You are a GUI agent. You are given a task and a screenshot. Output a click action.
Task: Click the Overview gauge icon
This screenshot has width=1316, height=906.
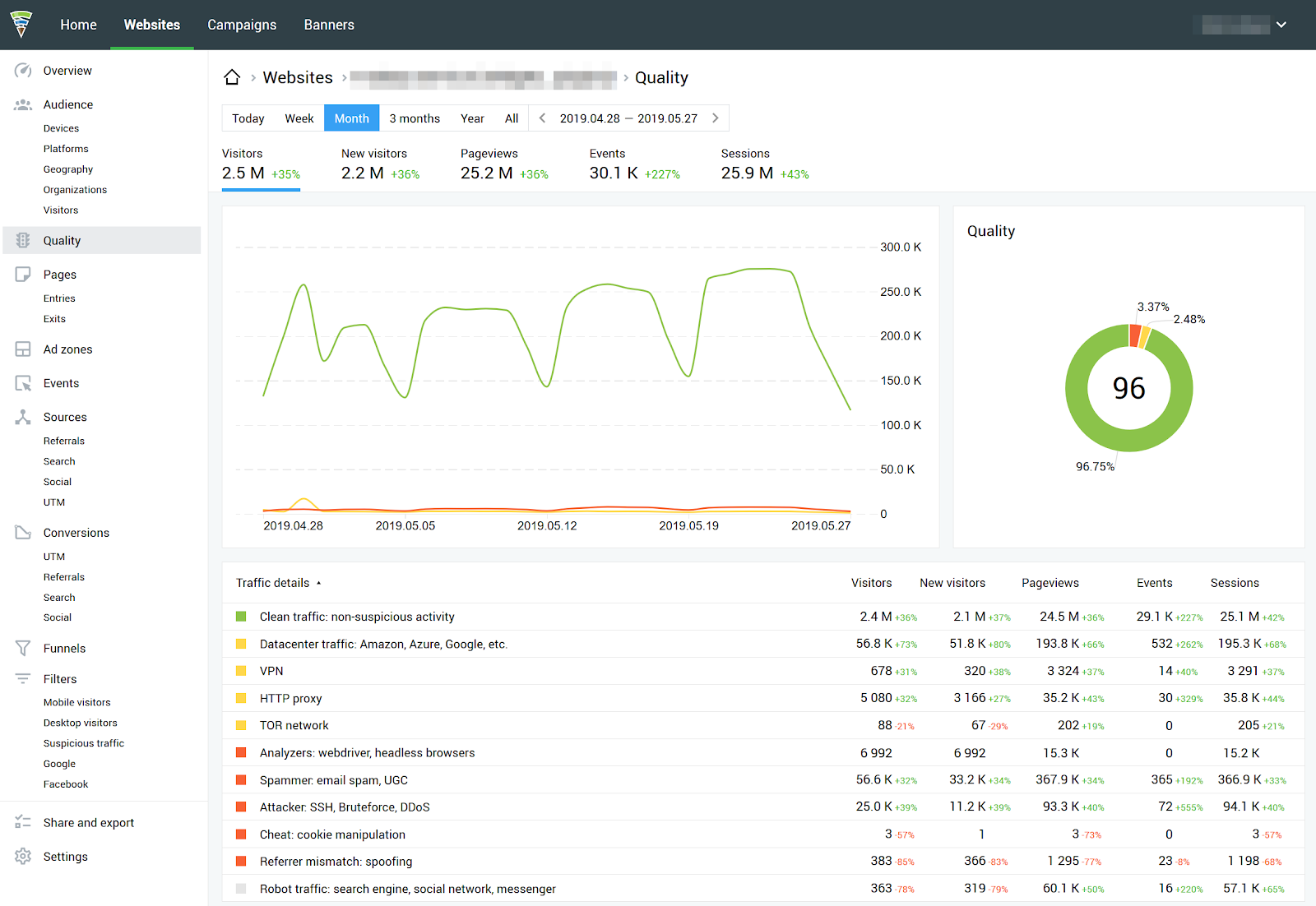coord(23,71)
